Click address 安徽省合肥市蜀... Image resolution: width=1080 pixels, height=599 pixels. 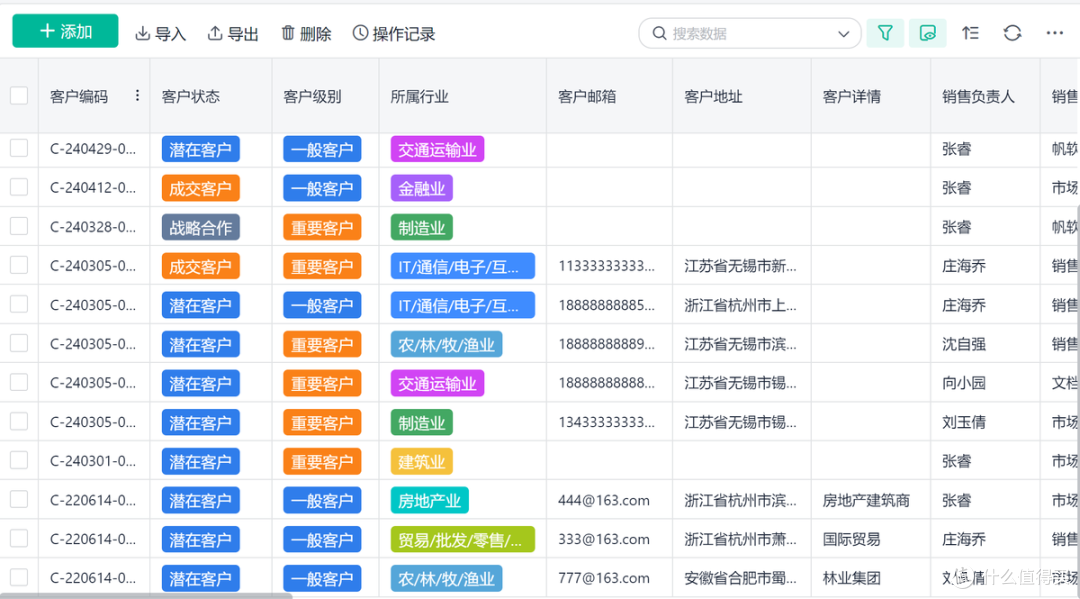740,578
